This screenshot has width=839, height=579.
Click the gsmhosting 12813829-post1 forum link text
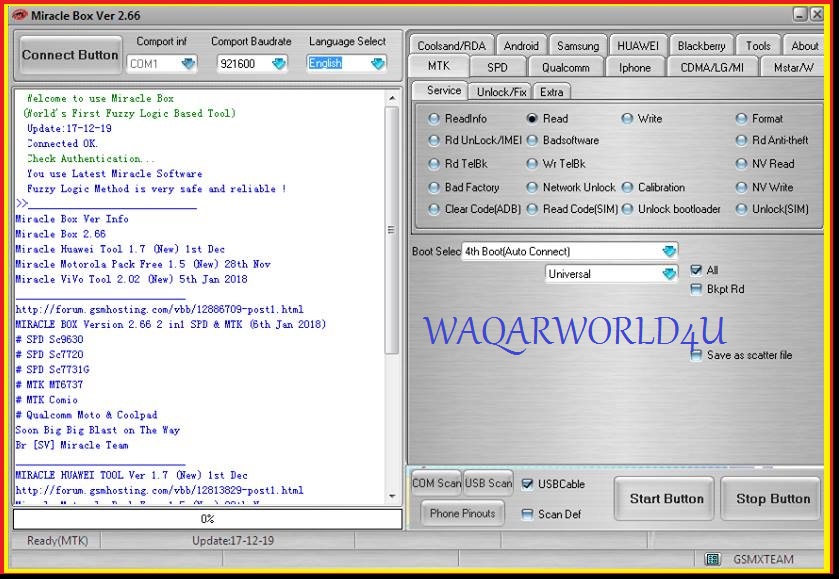[159, 490]
